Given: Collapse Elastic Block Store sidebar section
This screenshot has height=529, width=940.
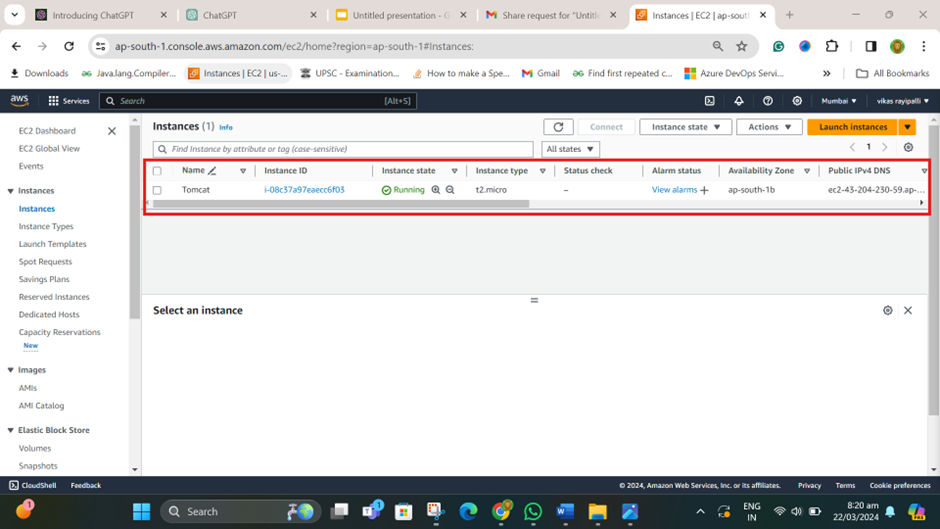Looking at the screenshot, I should [x=10, y=430].
